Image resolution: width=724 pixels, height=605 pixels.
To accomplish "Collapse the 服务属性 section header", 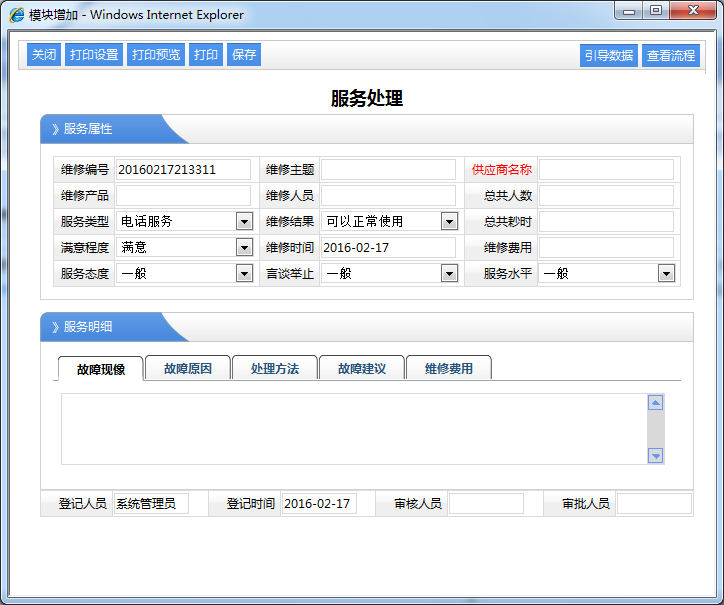I will click(88, 129).
